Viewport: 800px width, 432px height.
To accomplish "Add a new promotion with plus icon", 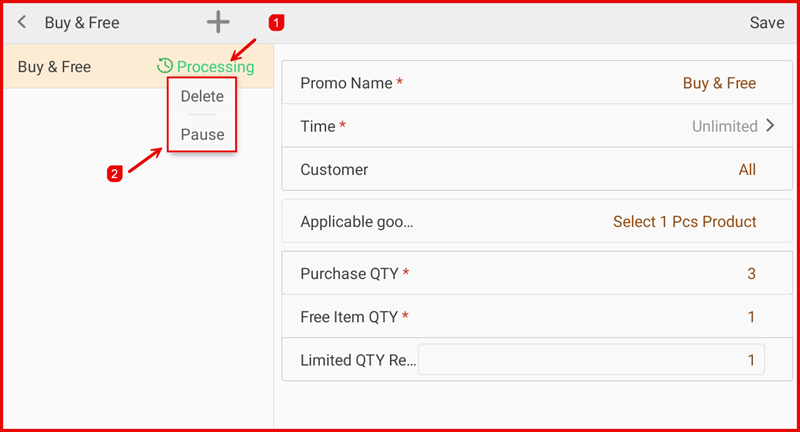I will pyautogui.click(x=217, y=22).
